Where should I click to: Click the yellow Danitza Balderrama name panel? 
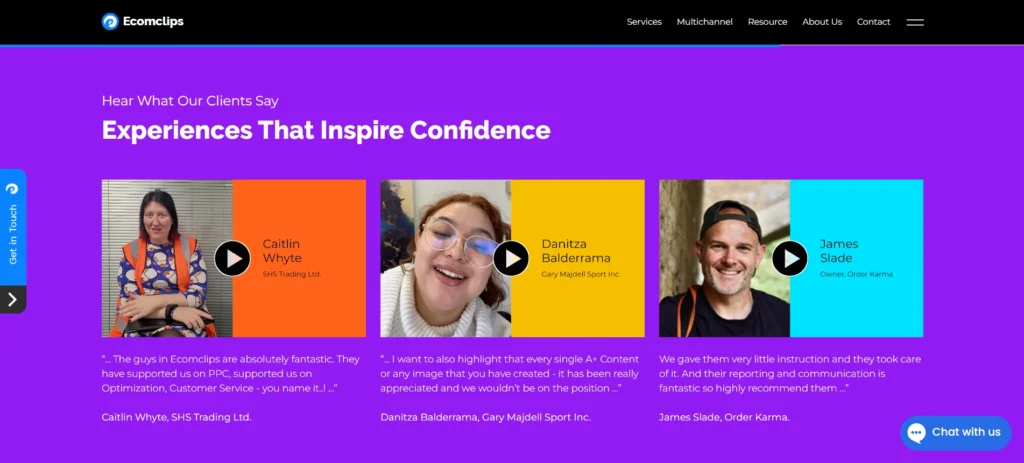tap(580, 300)
